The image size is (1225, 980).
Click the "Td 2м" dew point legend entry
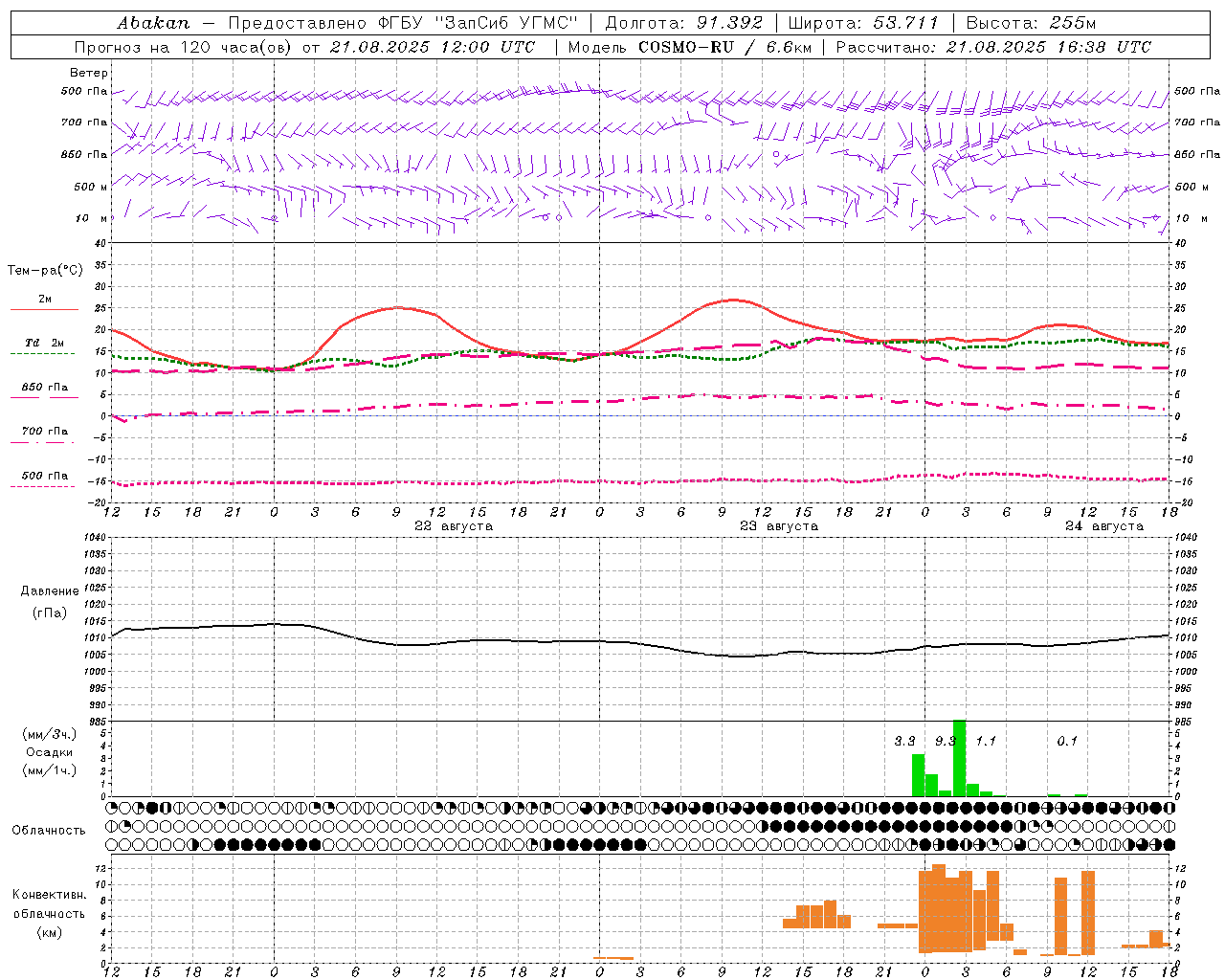[x=45, y=343]
